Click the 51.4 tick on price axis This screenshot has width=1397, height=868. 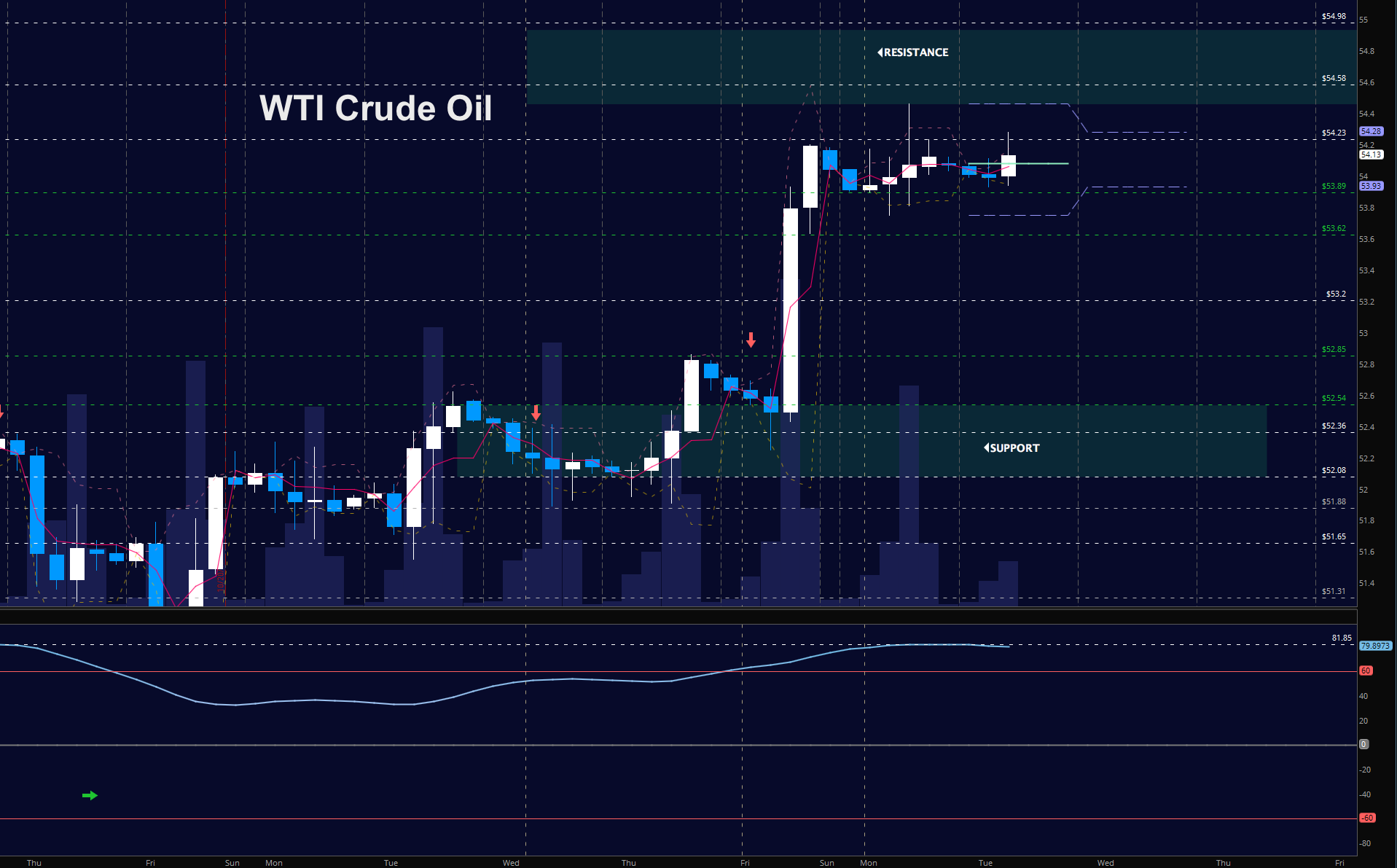point(1366,583)
